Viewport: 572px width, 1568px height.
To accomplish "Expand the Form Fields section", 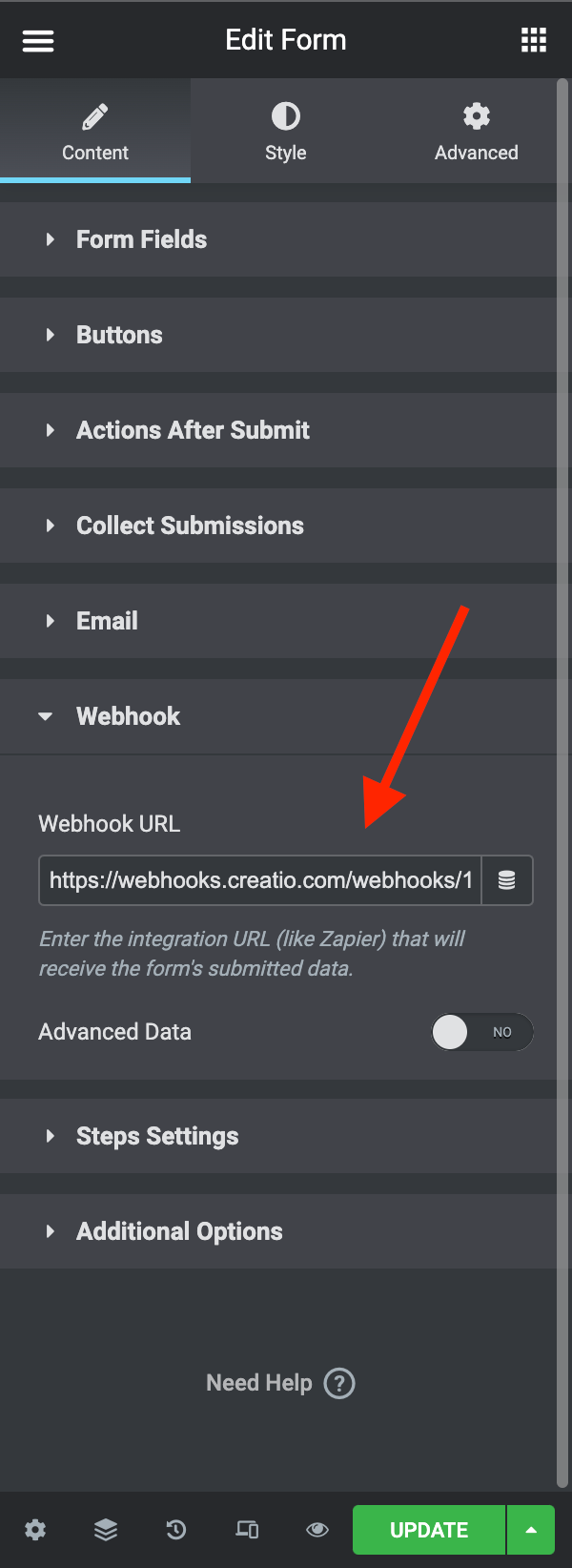I will [x=278, y=239].
